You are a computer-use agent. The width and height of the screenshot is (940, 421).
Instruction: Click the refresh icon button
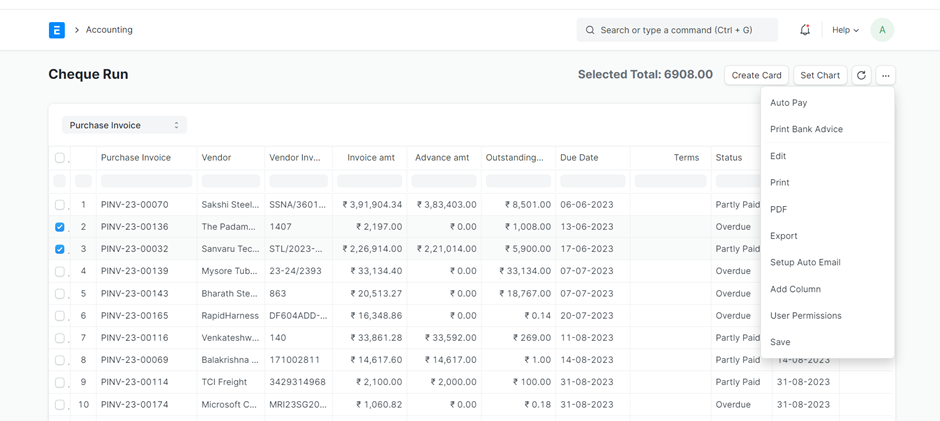861,75
